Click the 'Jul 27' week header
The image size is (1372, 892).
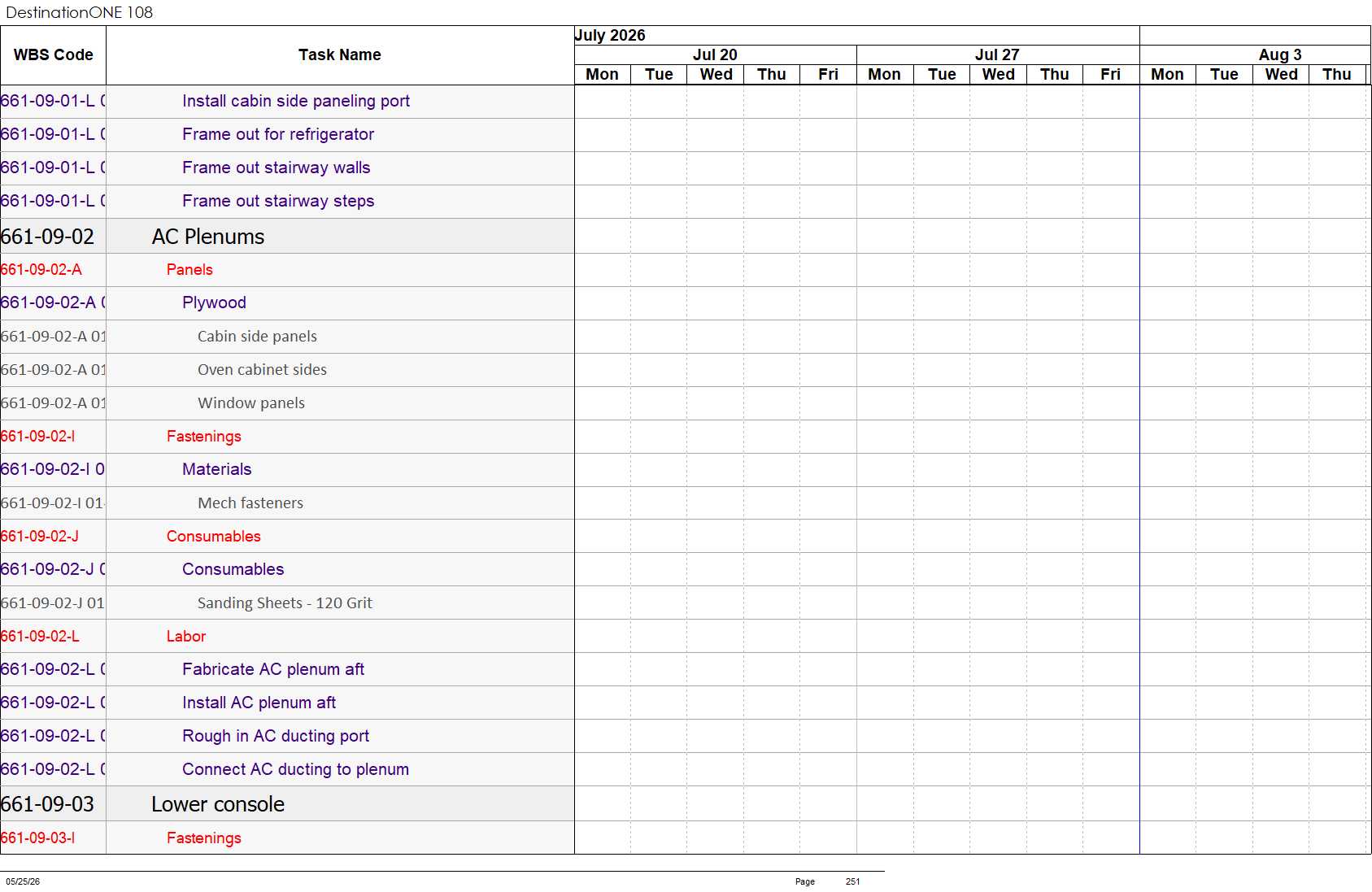coord(997,54)
